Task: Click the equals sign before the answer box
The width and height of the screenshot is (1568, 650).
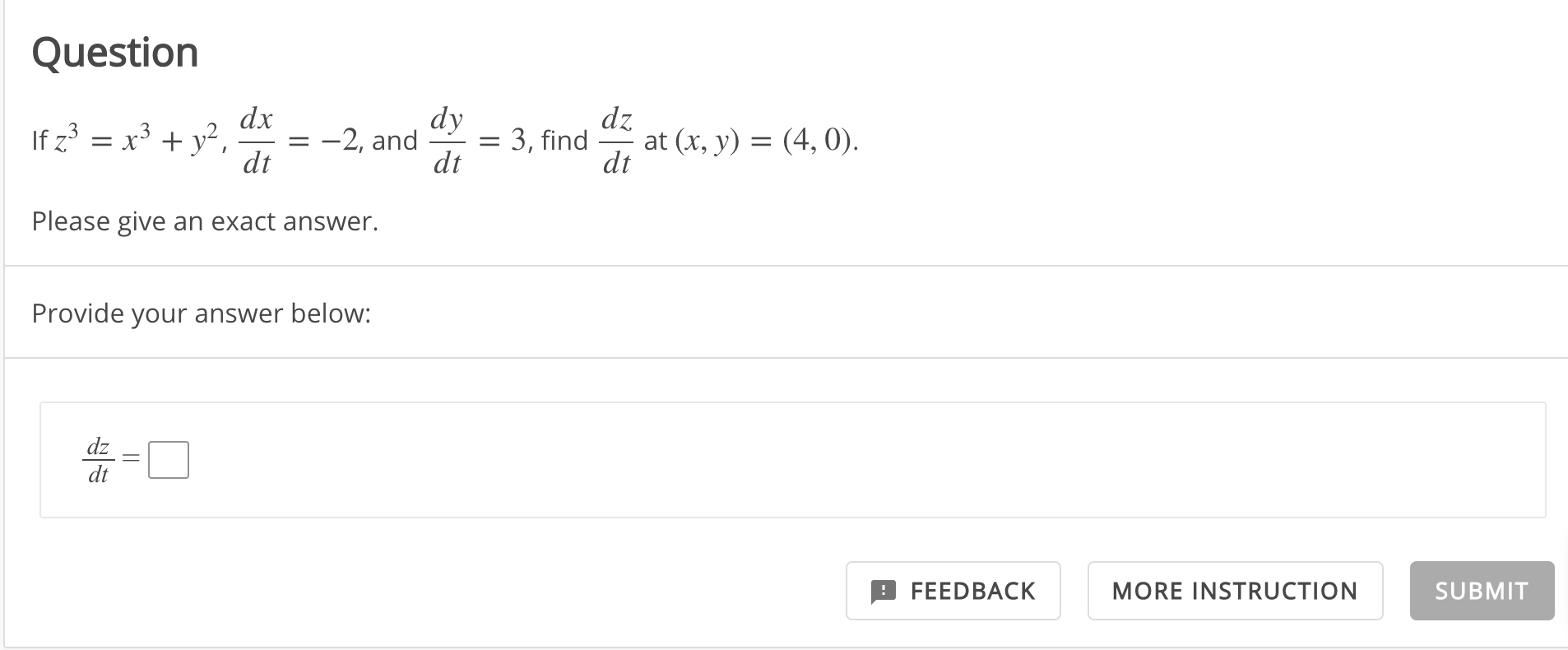Action: (x=130, y=459)
